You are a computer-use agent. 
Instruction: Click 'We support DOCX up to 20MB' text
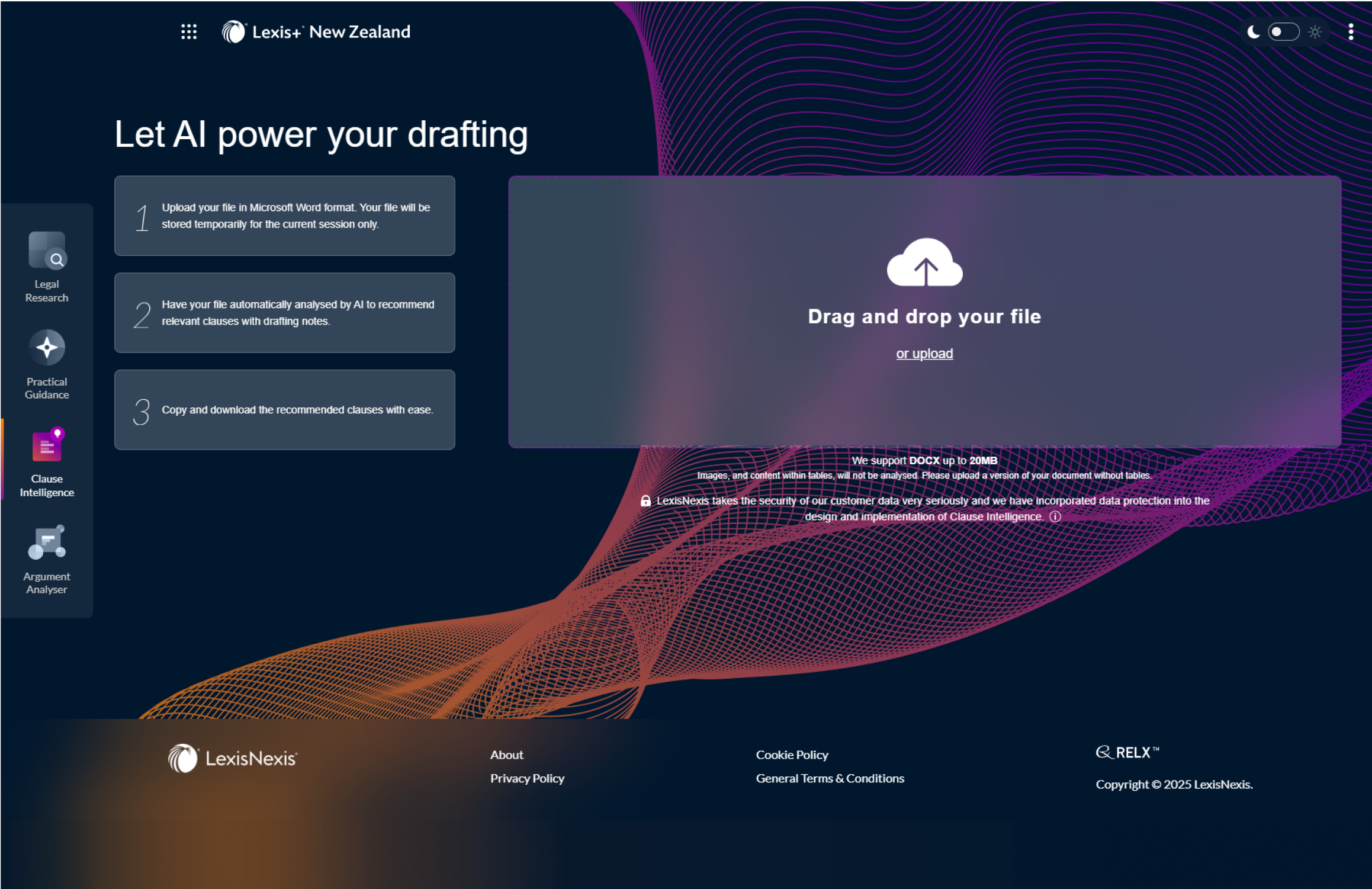(924, 461)
